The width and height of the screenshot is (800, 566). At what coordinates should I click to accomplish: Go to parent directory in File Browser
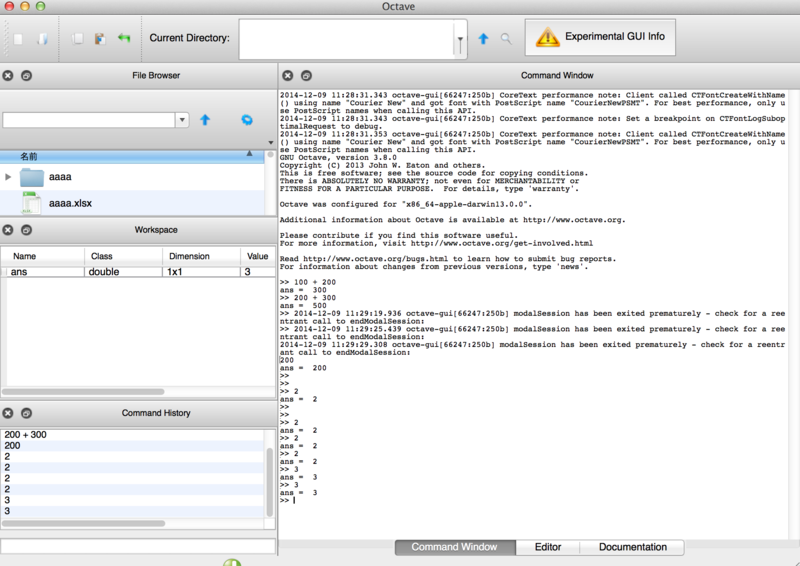point(205,120)
